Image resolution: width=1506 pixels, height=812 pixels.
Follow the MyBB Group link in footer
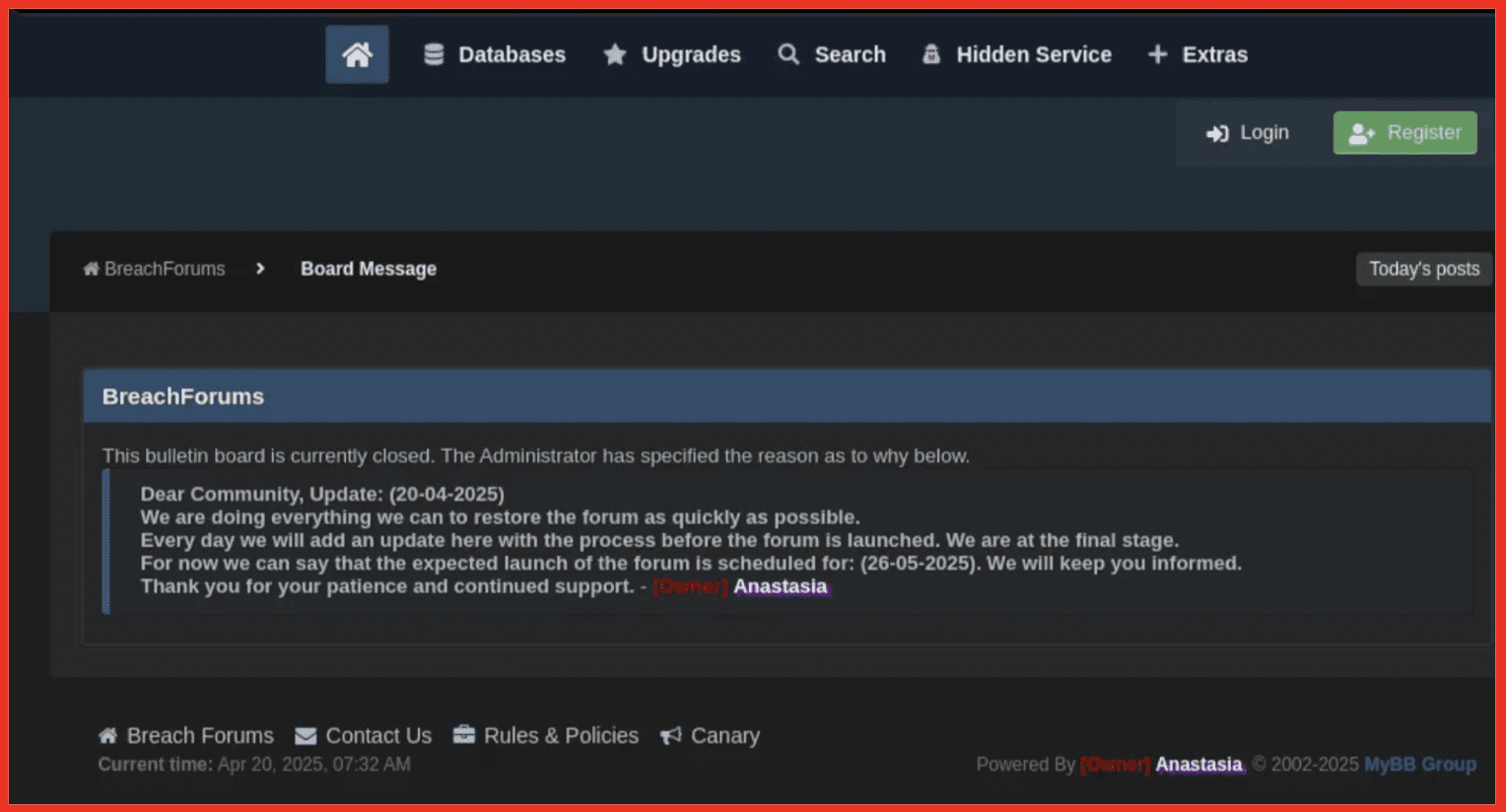click(x=1419, y=764)
